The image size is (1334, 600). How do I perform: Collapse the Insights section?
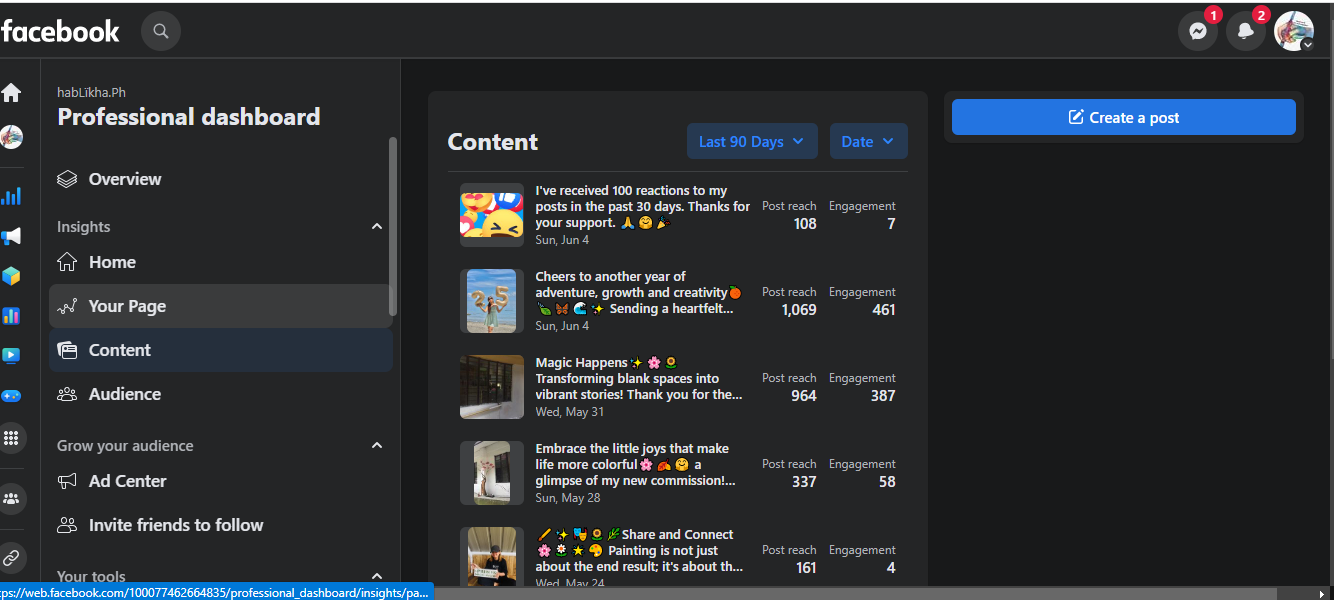tap(377, 227)
